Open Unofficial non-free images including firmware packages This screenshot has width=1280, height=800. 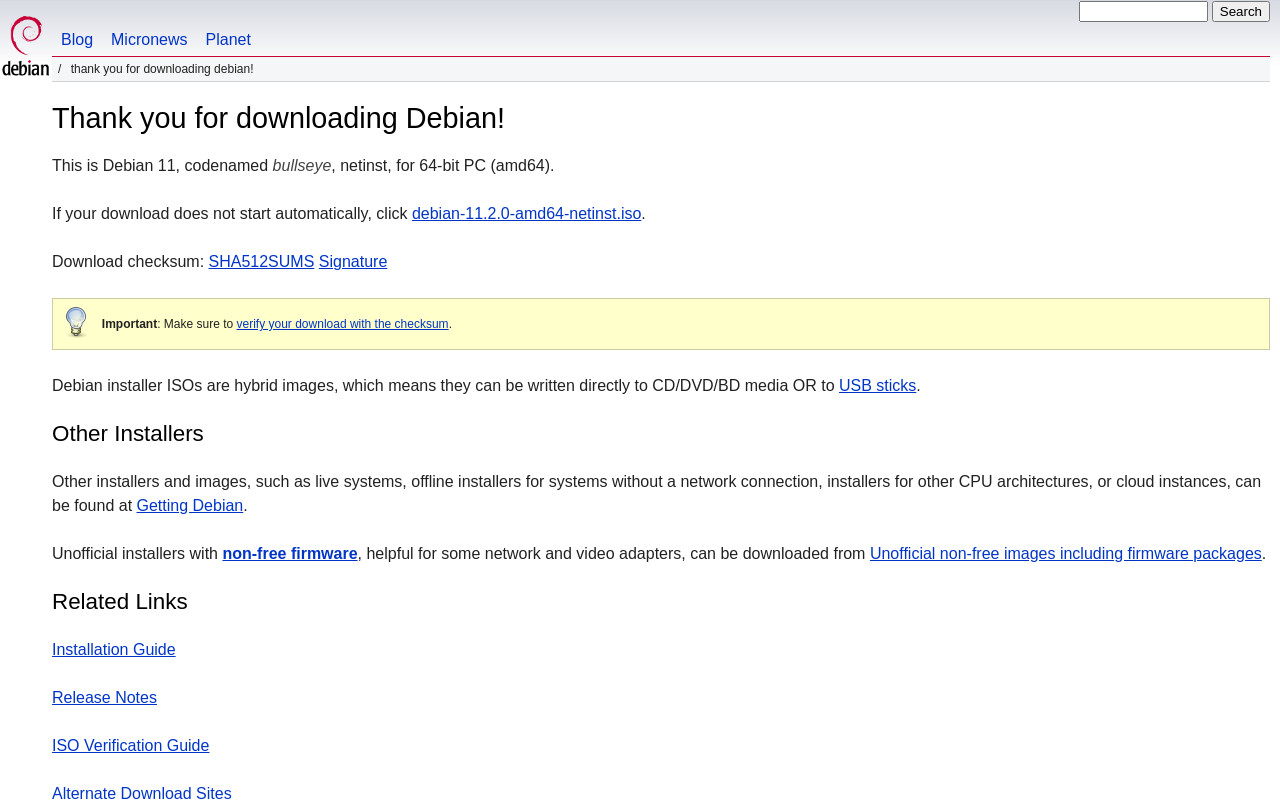(x=1066, y=554)
